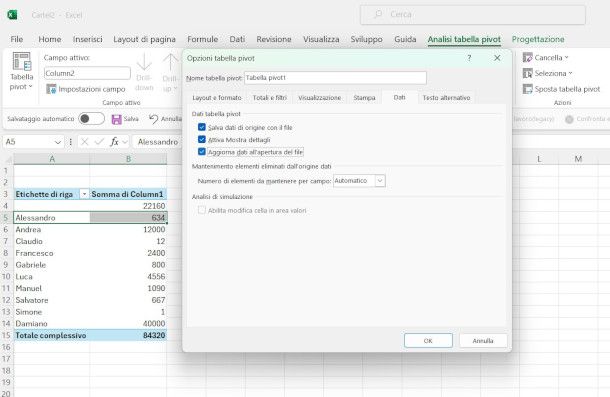
Task: Select column L header
Action: pyautogui.click(x=539, y=159)
